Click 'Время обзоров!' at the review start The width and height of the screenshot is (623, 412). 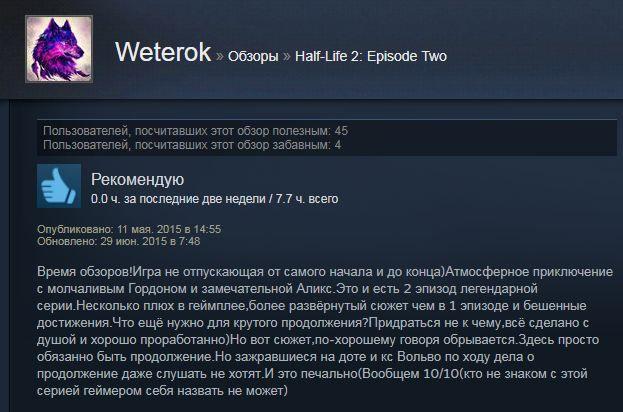(85, 272)
